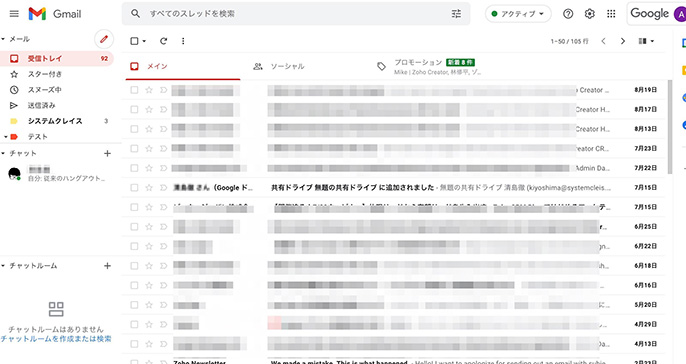
Task: Open the chat contact avatar
Action: [14, 174]
